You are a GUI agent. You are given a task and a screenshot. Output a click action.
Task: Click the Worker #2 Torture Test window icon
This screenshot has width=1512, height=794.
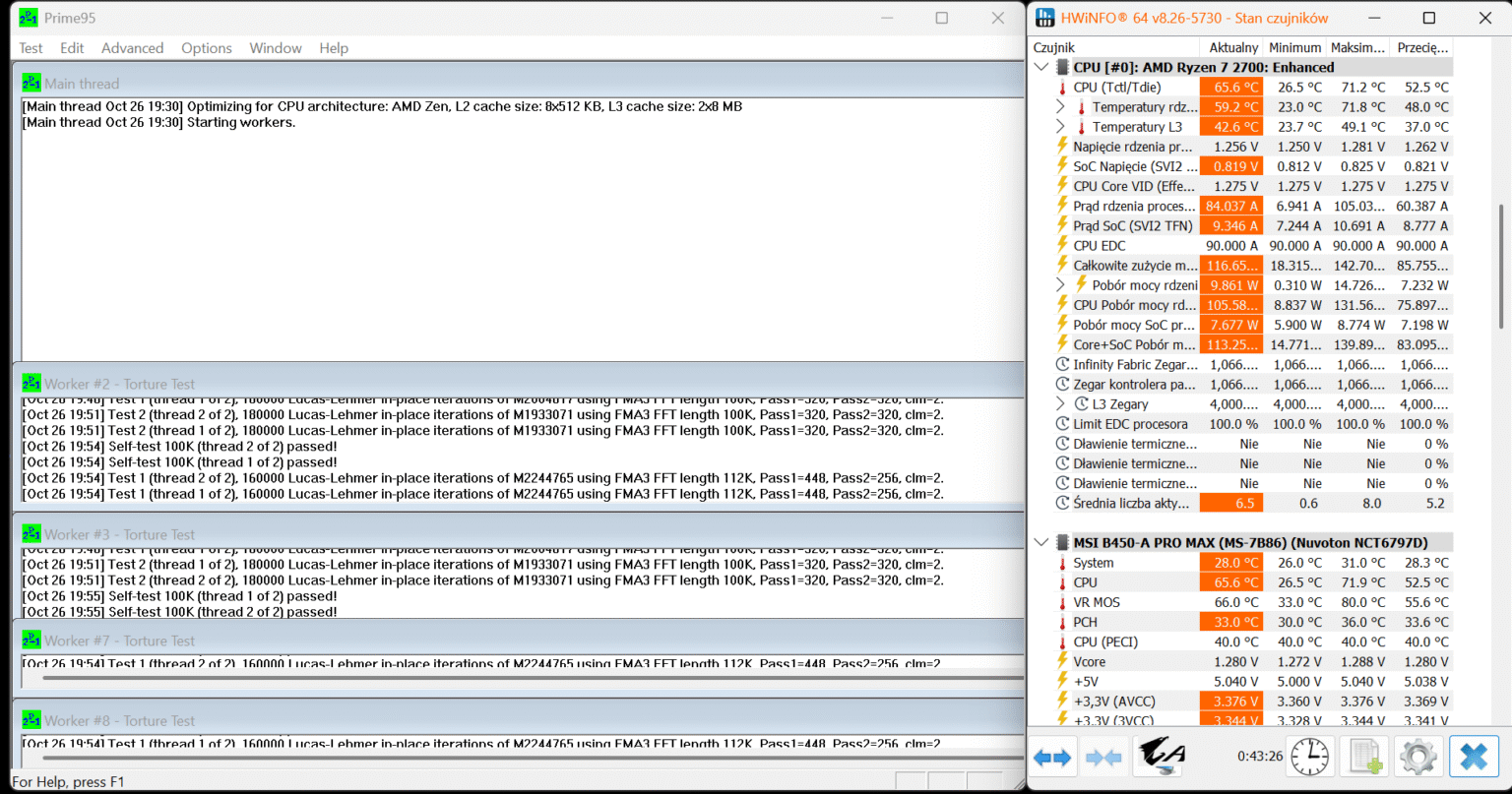click(31, 384)
